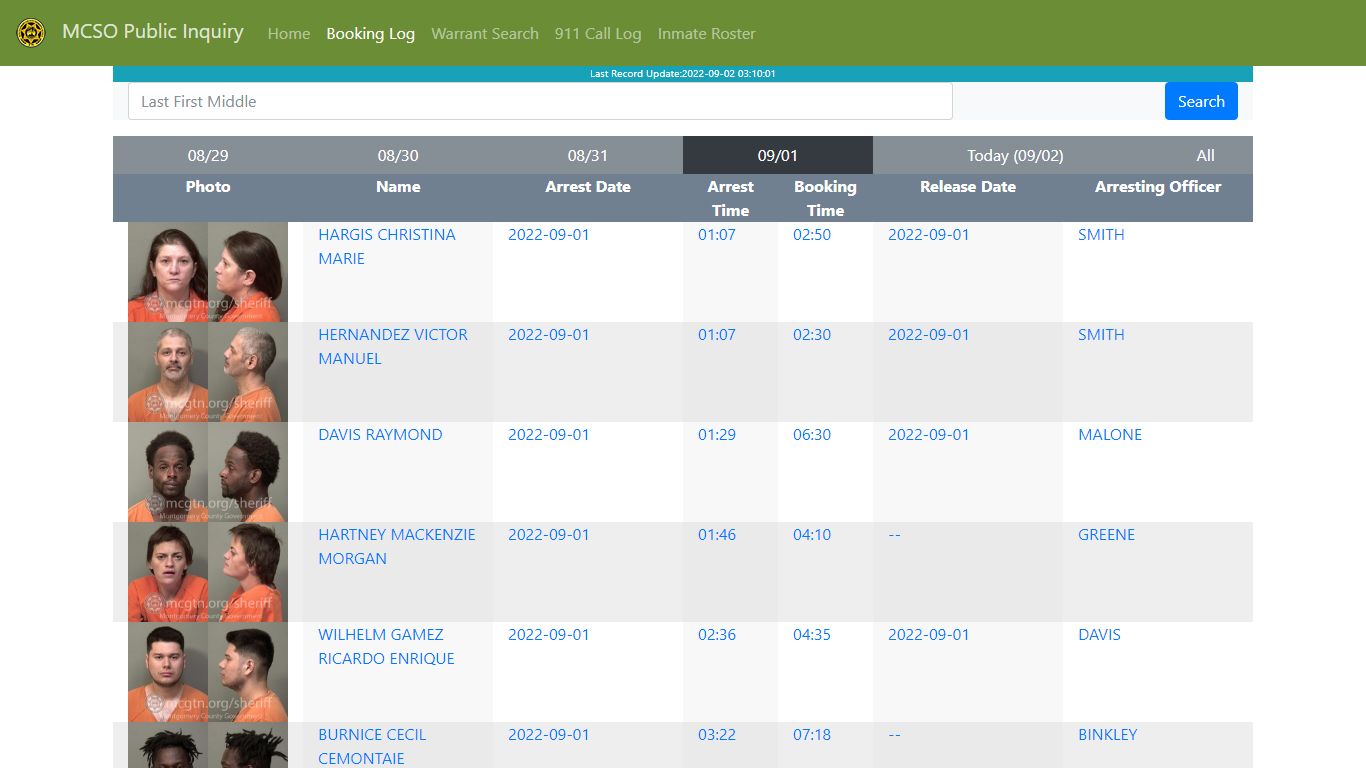Click the Booking Time column header
1366x768 pixels.
pyautogui.click(x=825, y=198)
